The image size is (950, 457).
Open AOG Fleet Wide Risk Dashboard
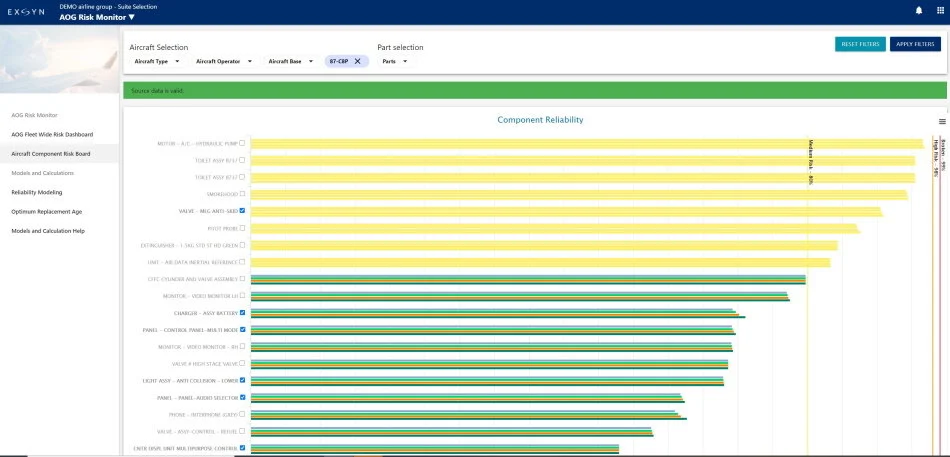tap(52, 135)
